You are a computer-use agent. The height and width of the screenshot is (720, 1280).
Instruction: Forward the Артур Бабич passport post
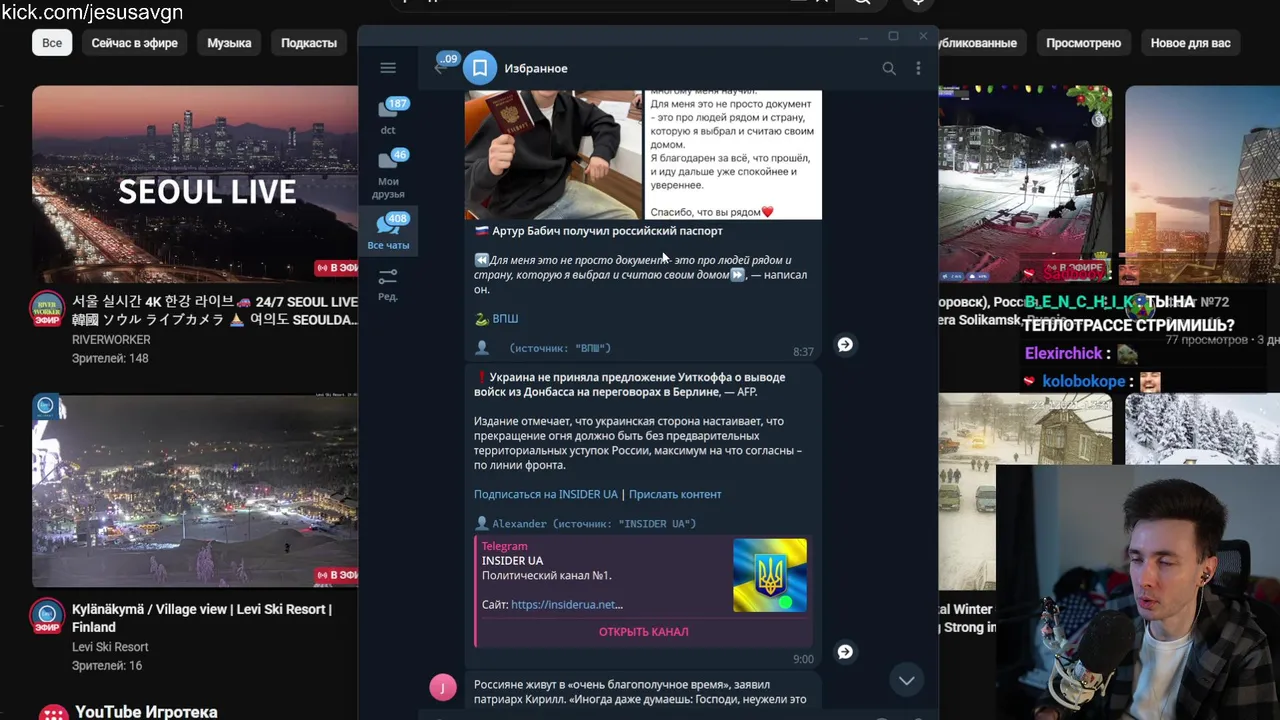(x=845, y=344)
